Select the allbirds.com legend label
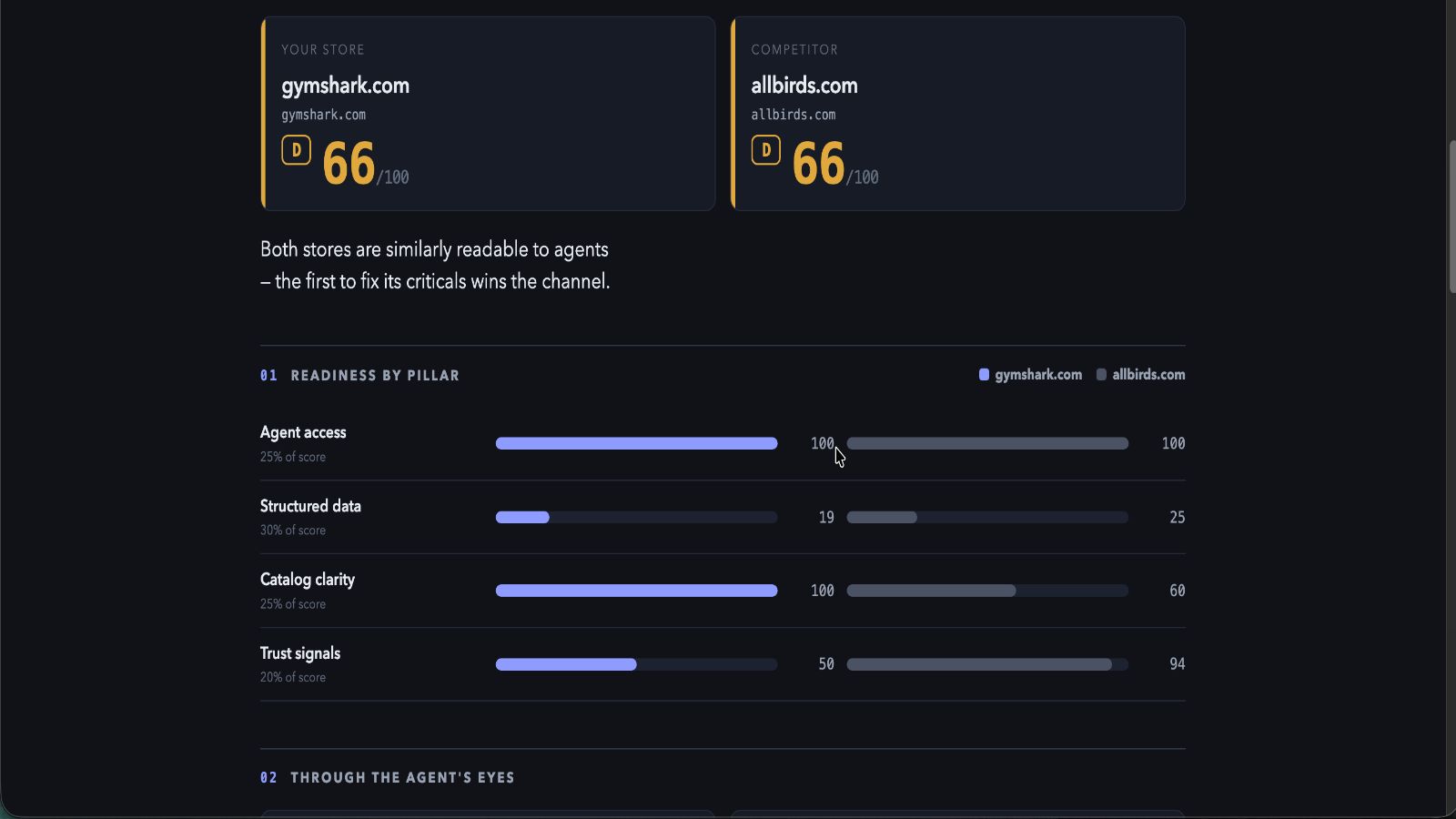 1148,375
